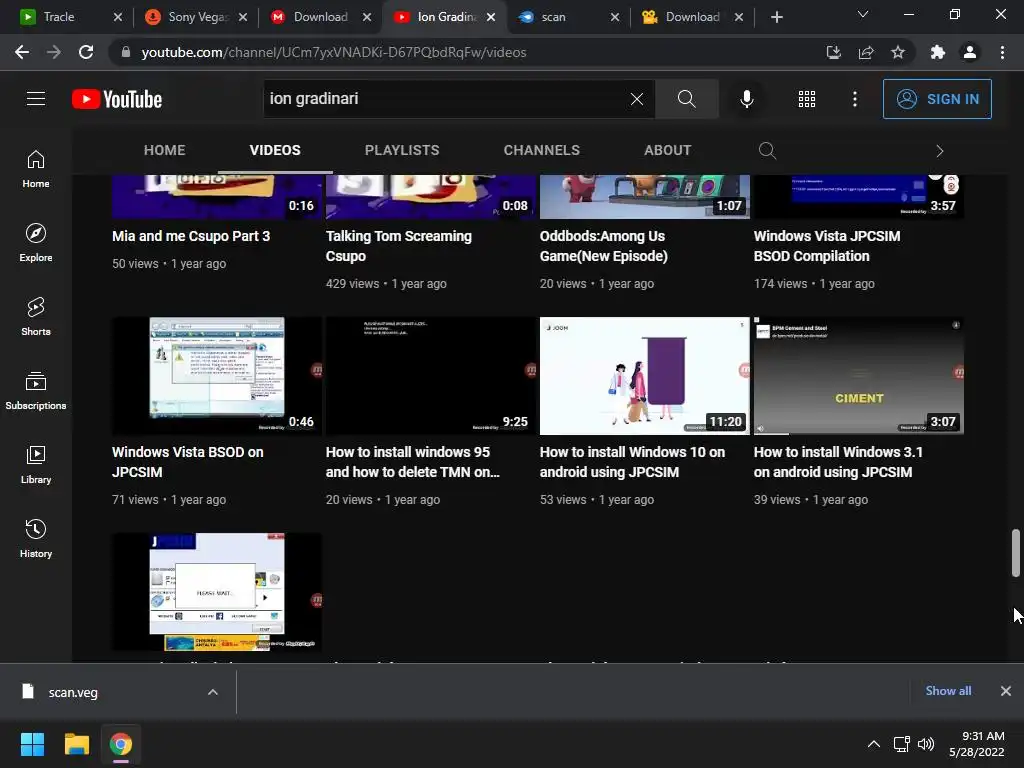Open the Chrome profile icon
The image size is (1024, 768).
[970, 52]
